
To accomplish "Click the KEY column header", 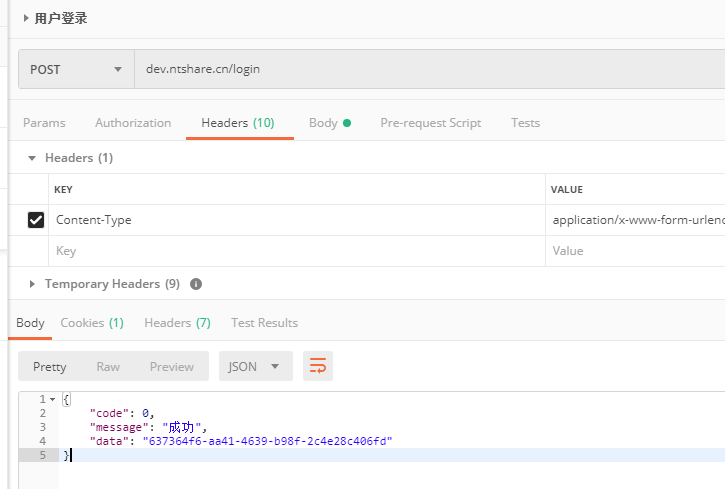I will tap(63, 190).
